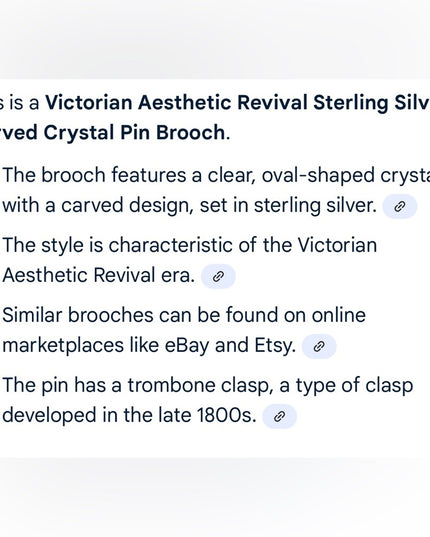
Task: Open source link after 'set in sterling silver'
Action: [x=400, y=207]
